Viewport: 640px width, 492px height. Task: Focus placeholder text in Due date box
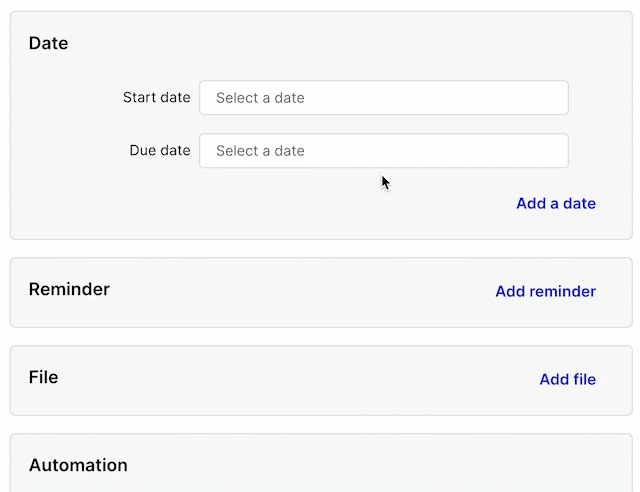[x=260, y=151]
